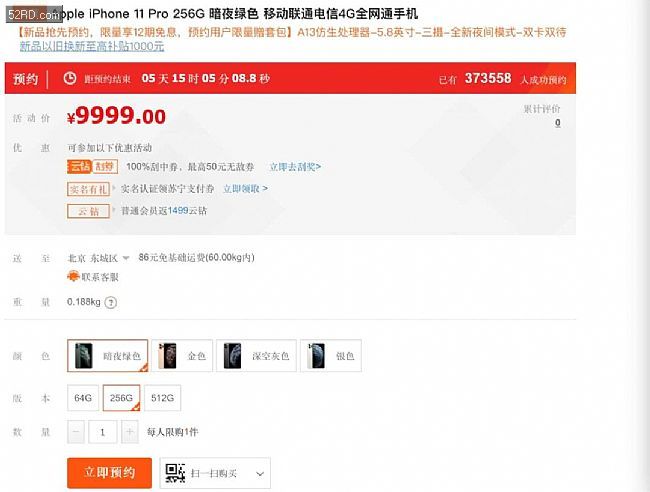The height and width of the screenshot is (492, 650).
Task: Open the 新品以旧换新至高补贴1000元 link
Action: pyautogui.click(x=92, y=46)
